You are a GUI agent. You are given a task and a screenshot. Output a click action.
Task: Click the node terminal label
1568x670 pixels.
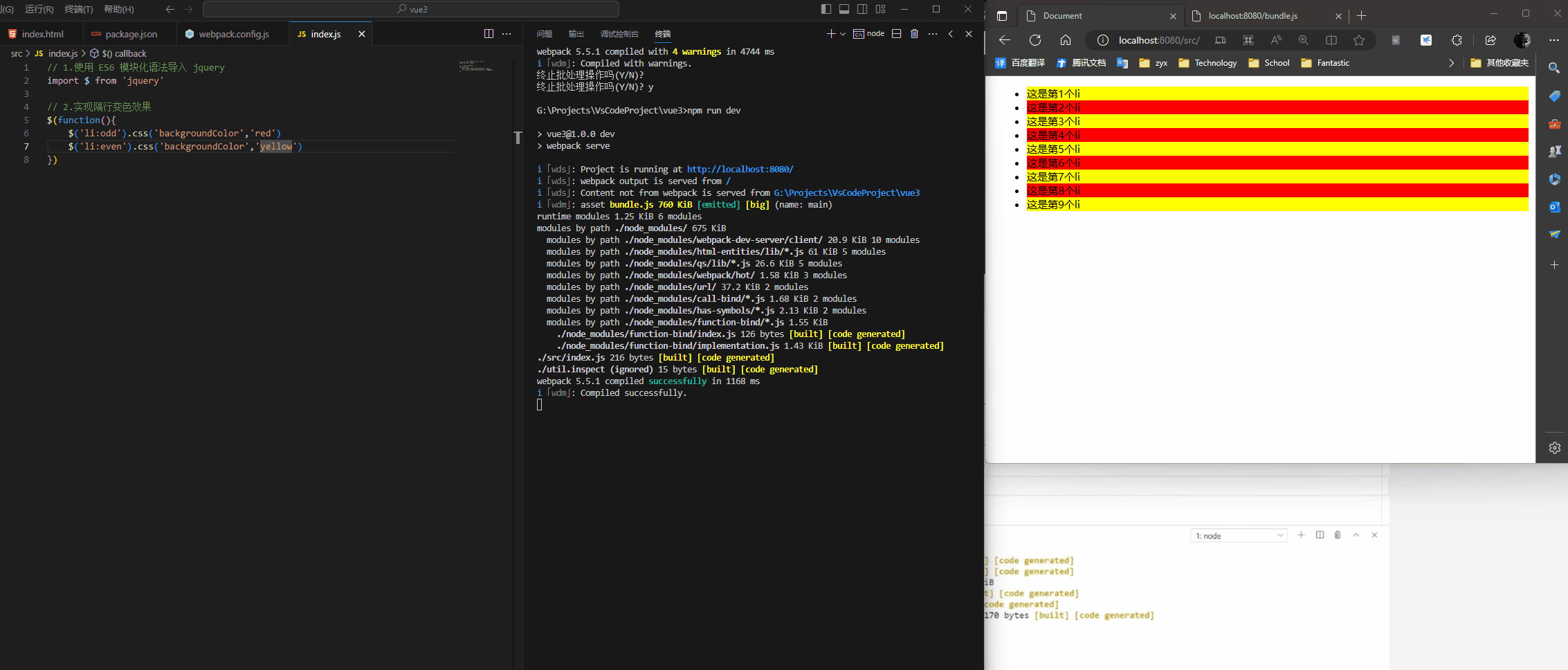click(x=869, y=34)
